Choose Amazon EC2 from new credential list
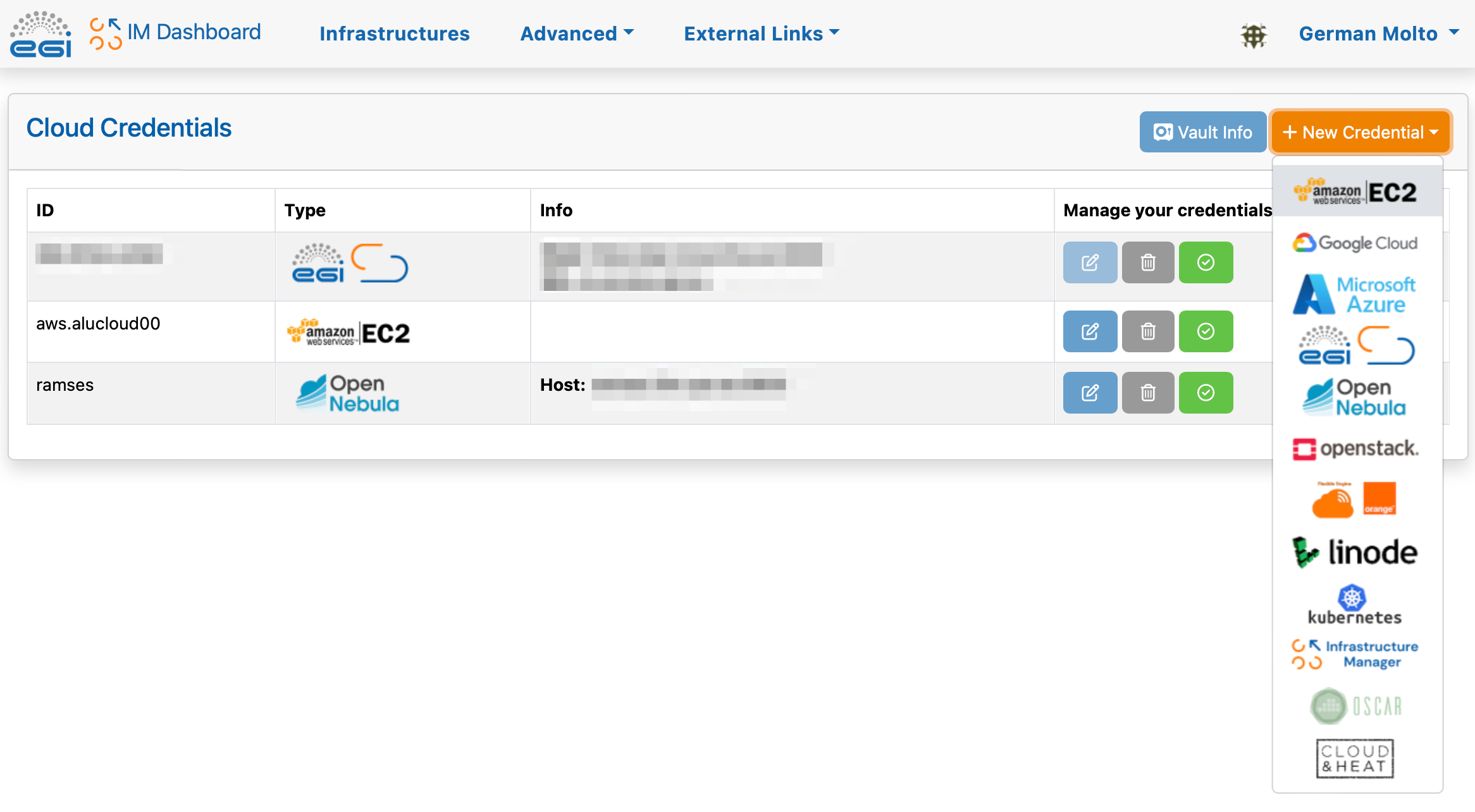 click(x=1356, y=192)
